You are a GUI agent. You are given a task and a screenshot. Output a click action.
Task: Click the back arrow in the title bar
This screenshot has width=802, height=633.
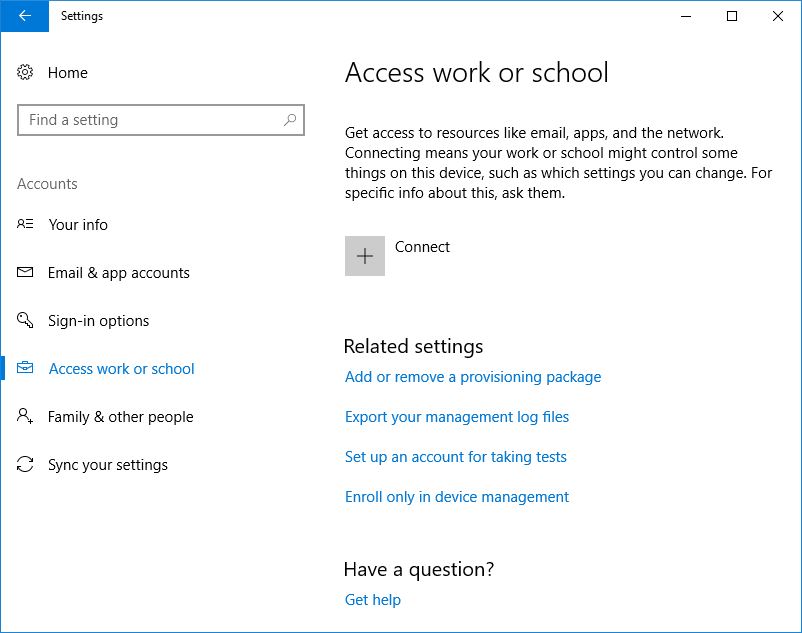pyautogui.click(x=24, y=17)
